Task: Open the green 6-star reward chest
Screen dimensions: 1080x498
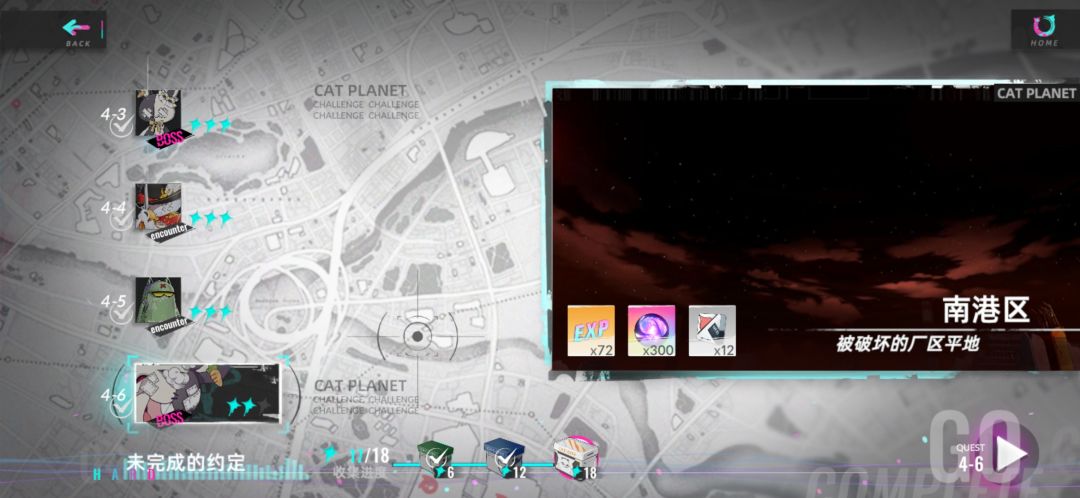Action: click(436, 457)
